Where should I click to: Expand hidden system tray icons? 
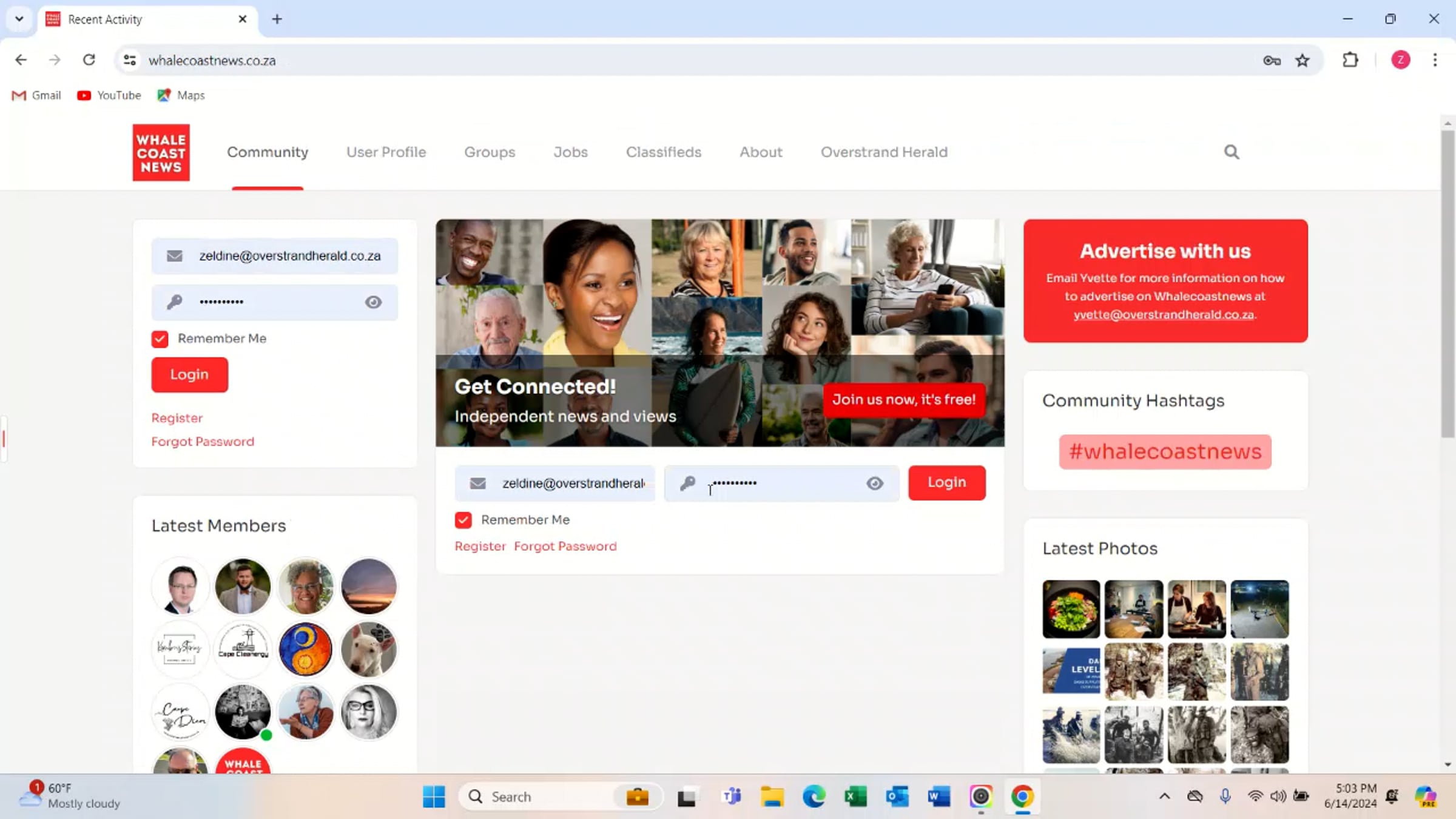1164,797
